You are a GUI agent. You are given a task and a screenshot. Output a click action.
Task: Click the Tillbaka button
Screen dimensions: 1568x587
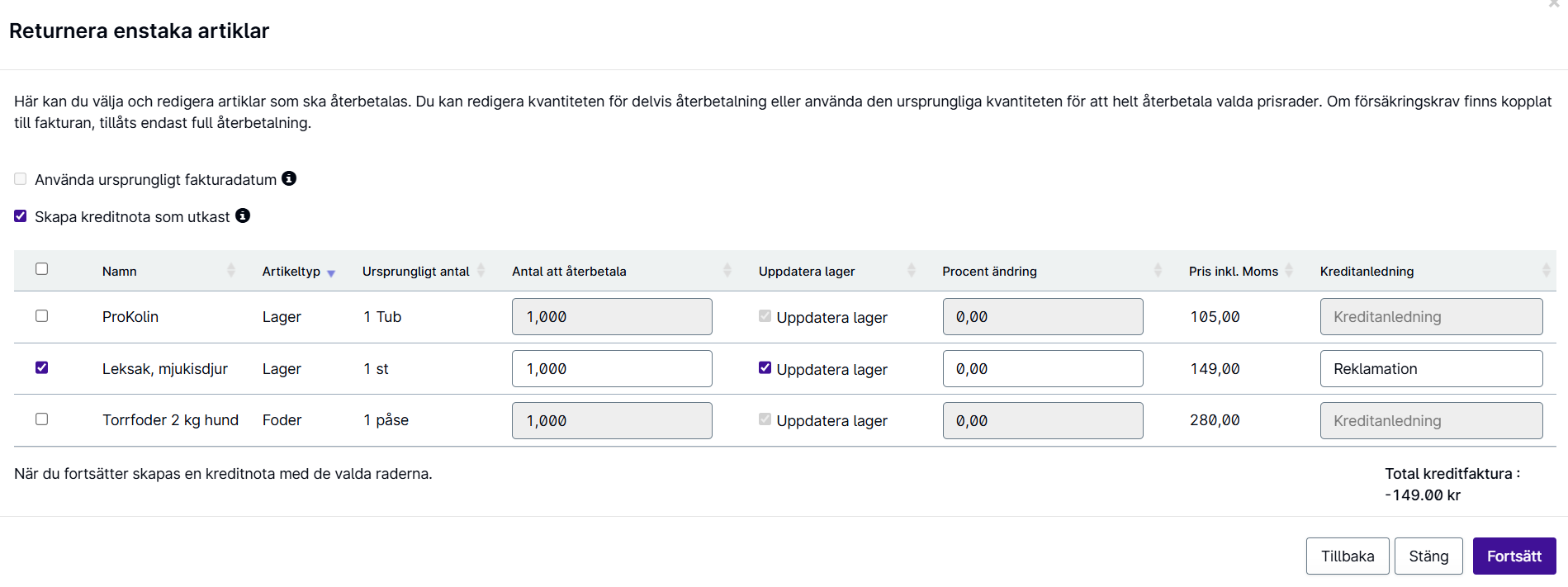click(1348, 556)
